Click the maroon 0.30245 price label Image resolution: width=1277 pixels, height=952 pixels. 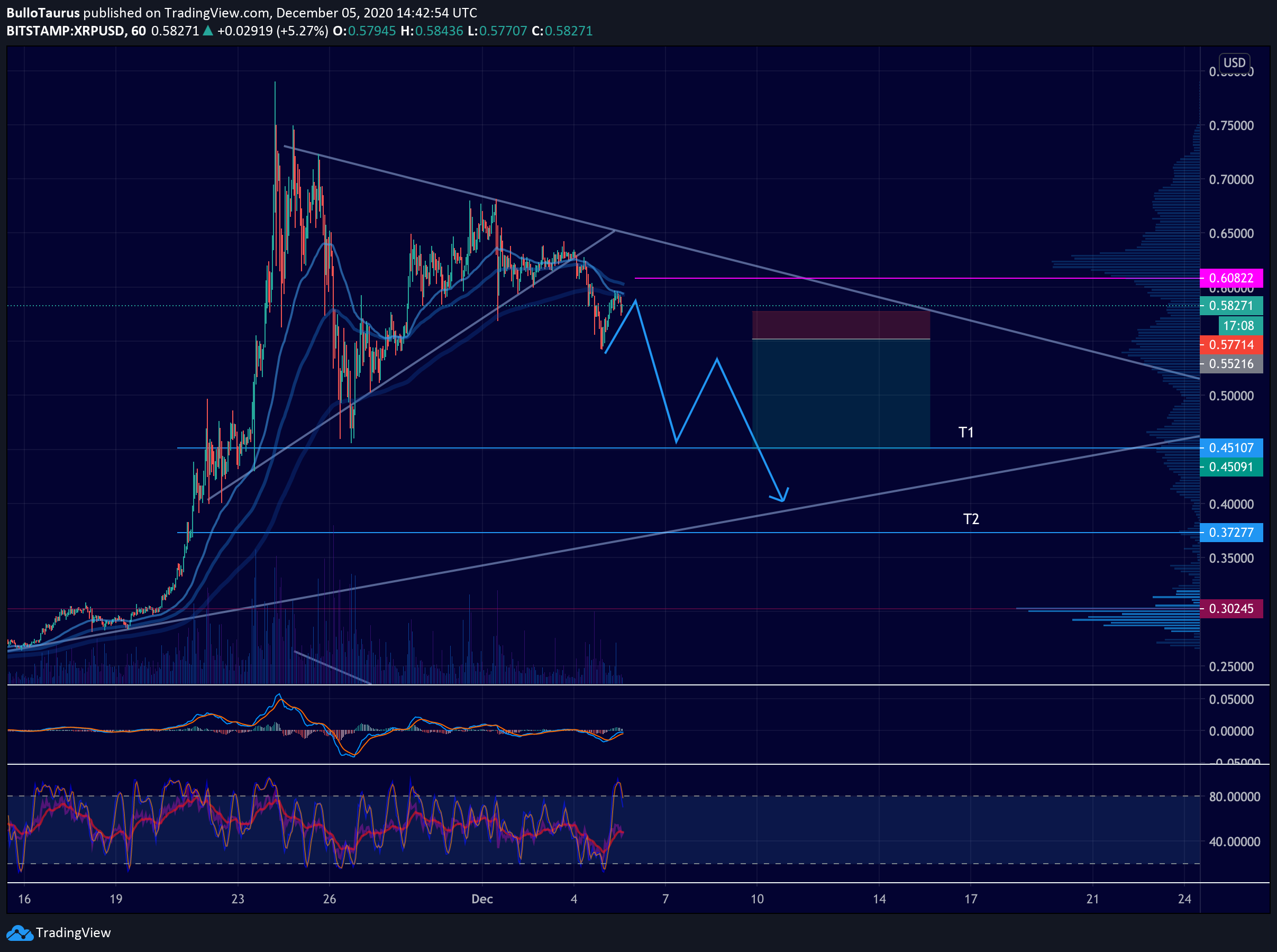click(x=1231, y=609)
